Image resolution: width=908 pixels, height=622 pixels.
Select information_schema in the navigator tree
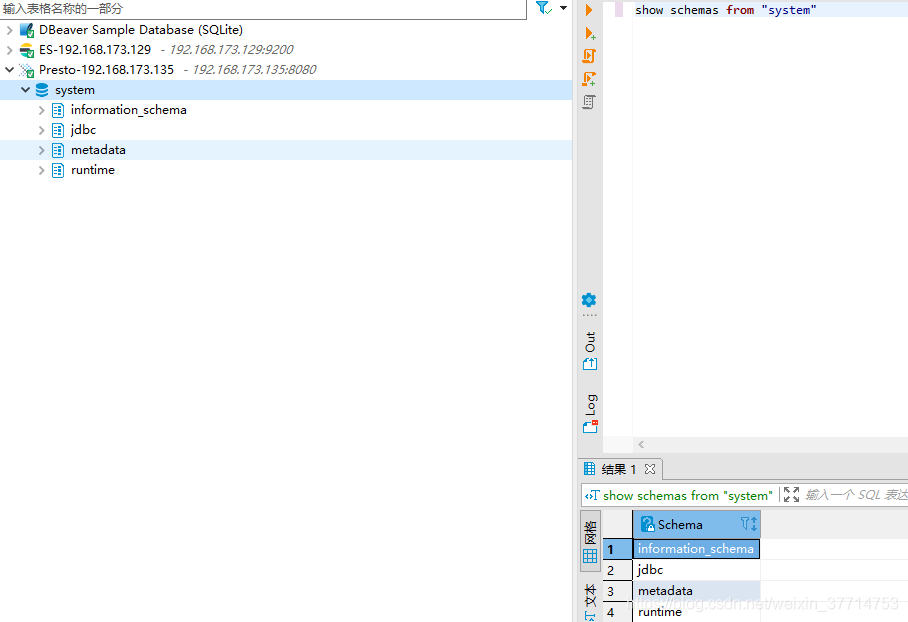pos(129,110)
